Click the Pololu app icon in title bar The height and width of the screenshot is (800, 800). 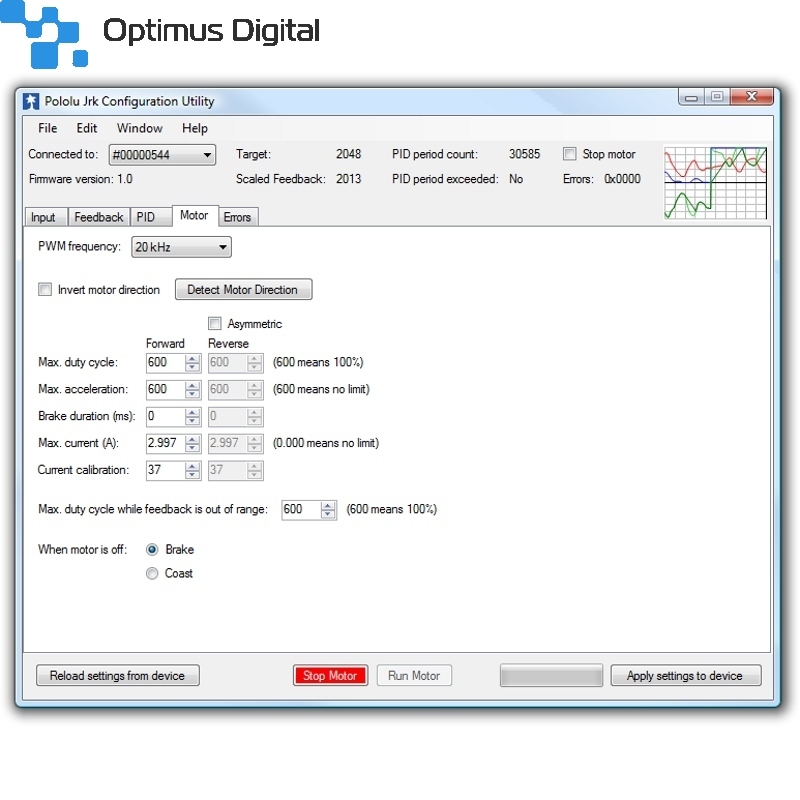pyautogui.click(x=31, y=101)
